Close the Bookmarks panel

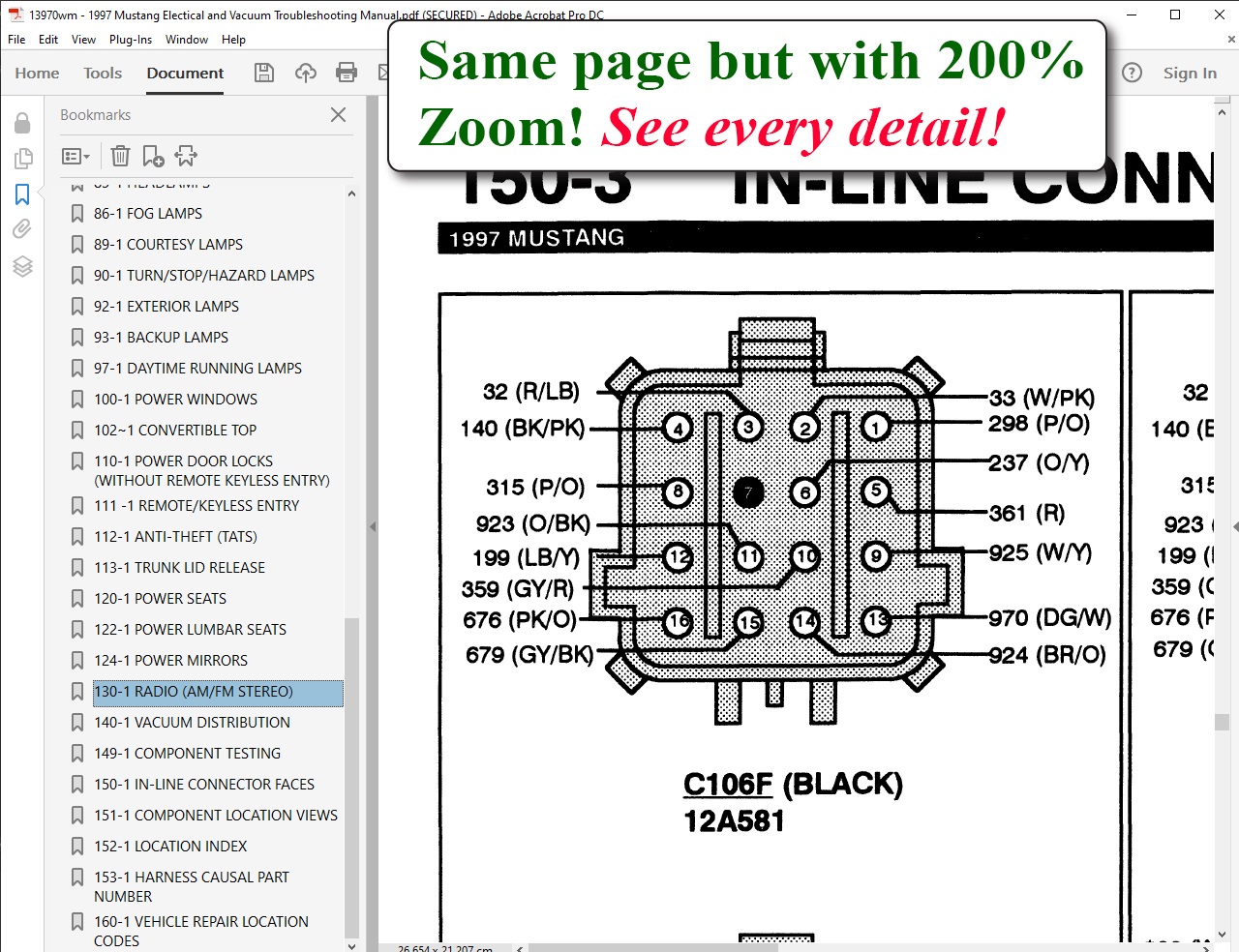point(338,114)
